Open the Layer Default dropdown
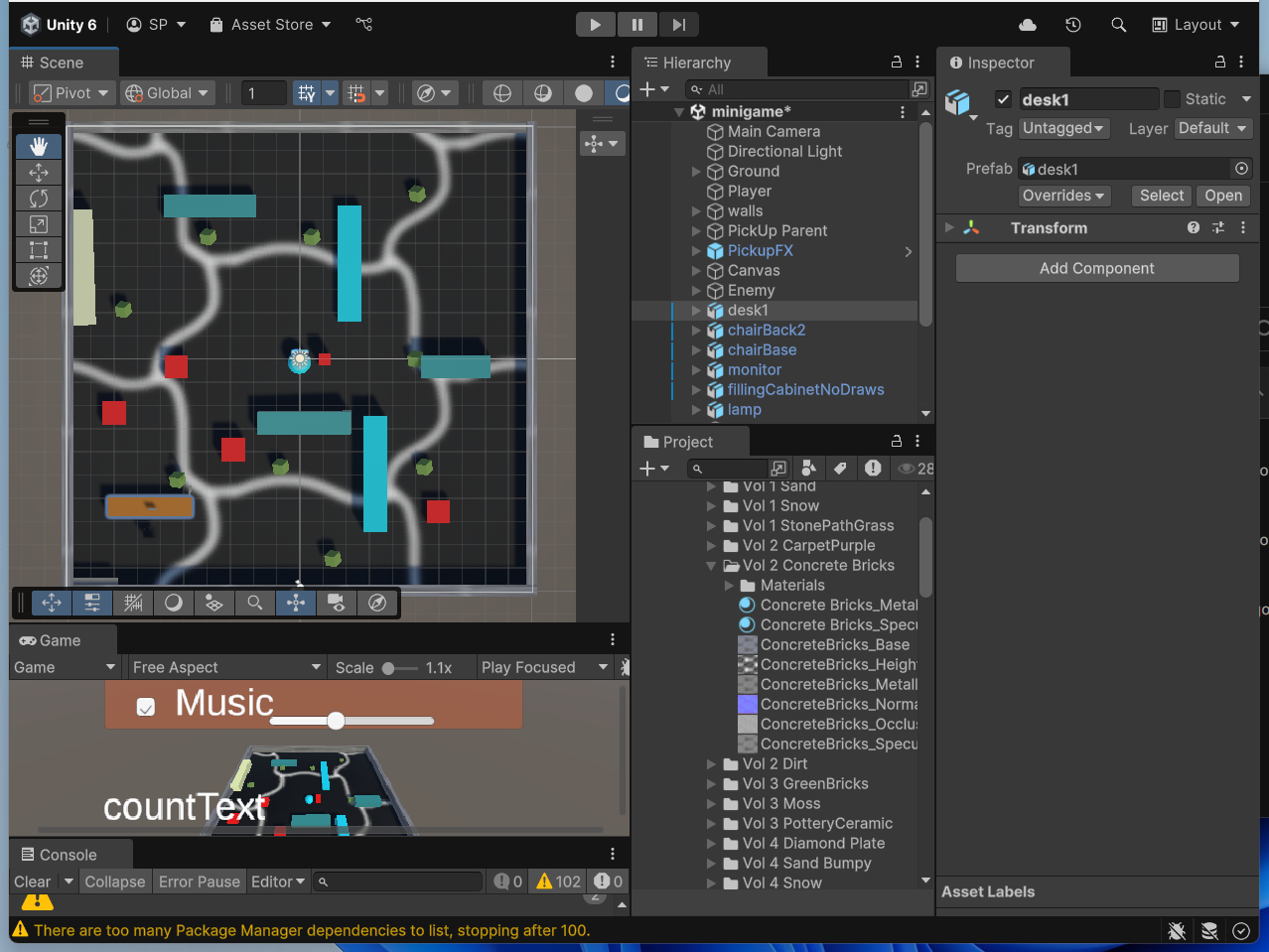1269x952 pixels. 1212,128
